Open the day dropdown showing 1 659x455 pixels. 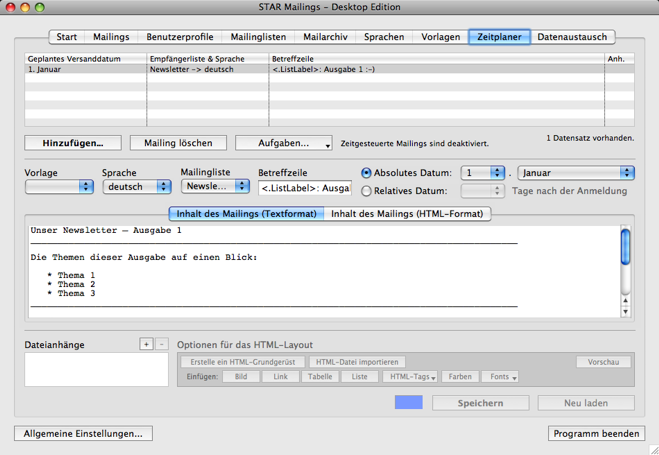point(482,173)
